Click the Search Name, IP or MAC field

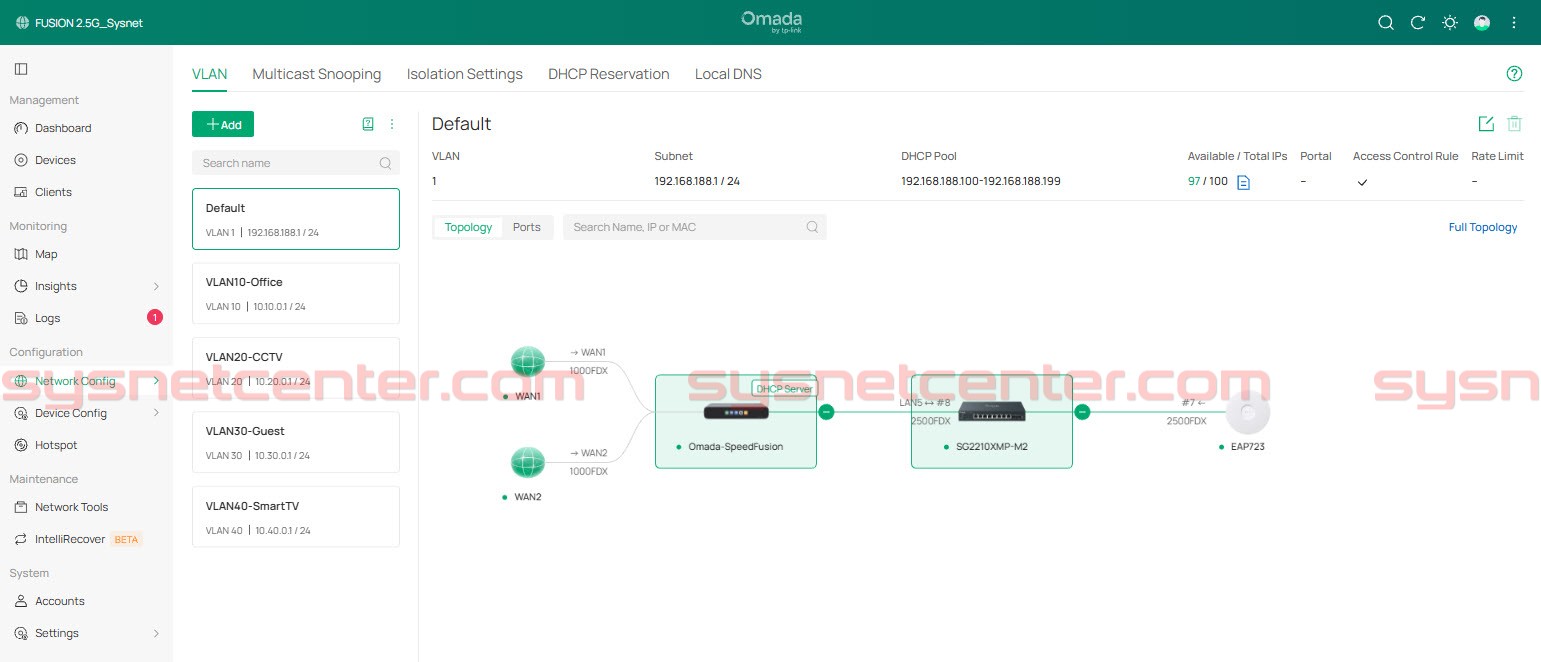695,227
